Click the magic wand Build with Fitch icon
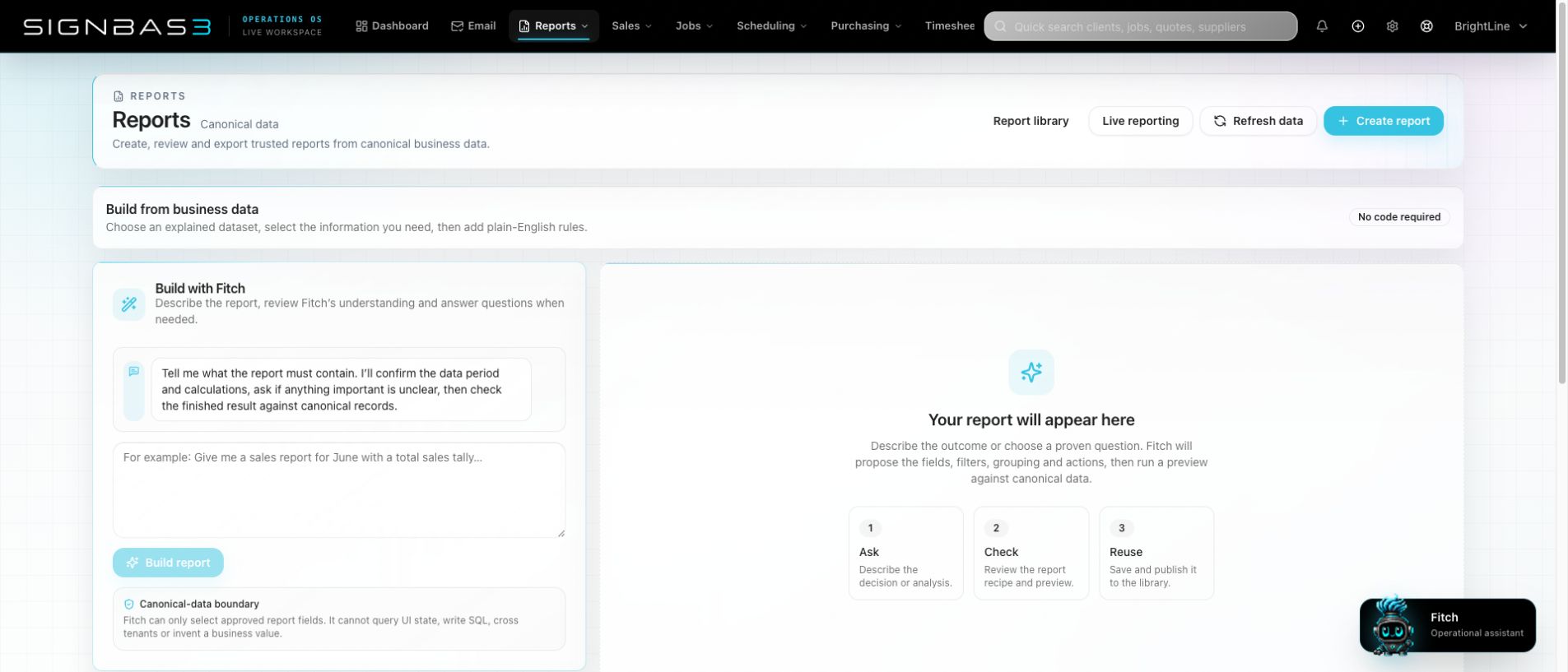The width and height of the screenshot is (1568, 672). 129,304
